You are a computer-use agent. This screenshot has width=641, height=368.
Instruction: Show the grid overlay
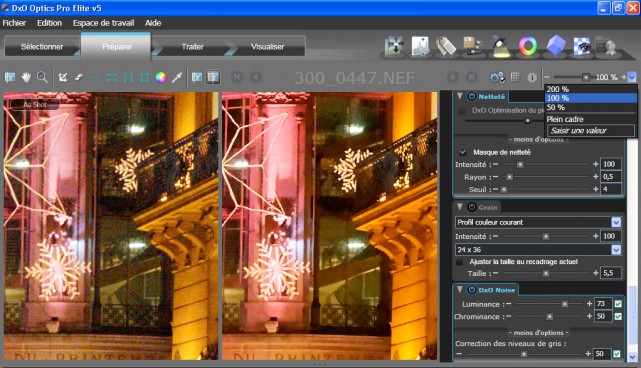tap(515, 77)
